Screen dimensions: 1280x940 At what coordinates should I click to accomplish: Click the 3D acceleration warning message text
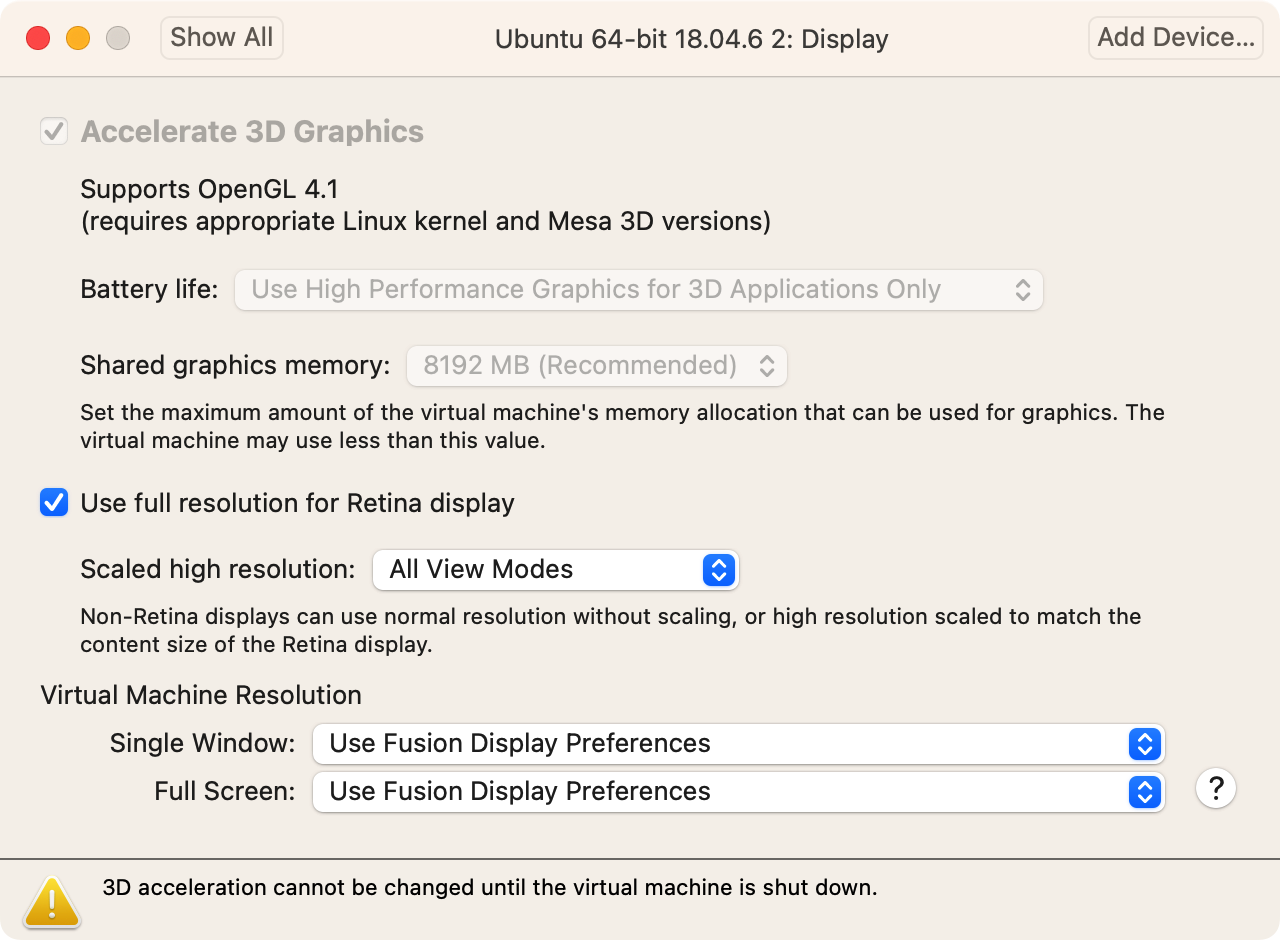[490, 887]
